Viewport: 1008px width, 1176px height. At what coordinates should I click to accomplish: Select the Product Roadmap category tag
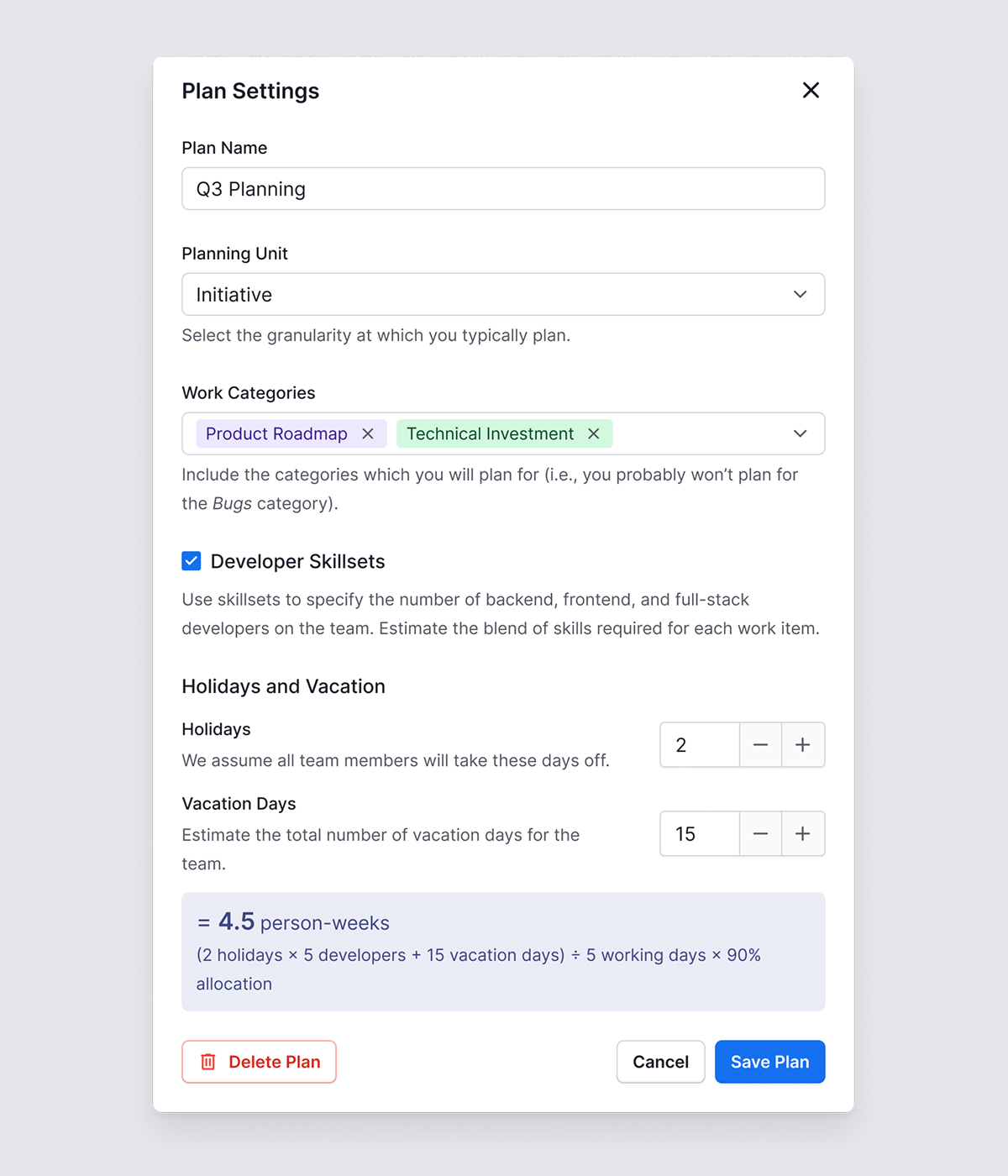tap(276, 433)
